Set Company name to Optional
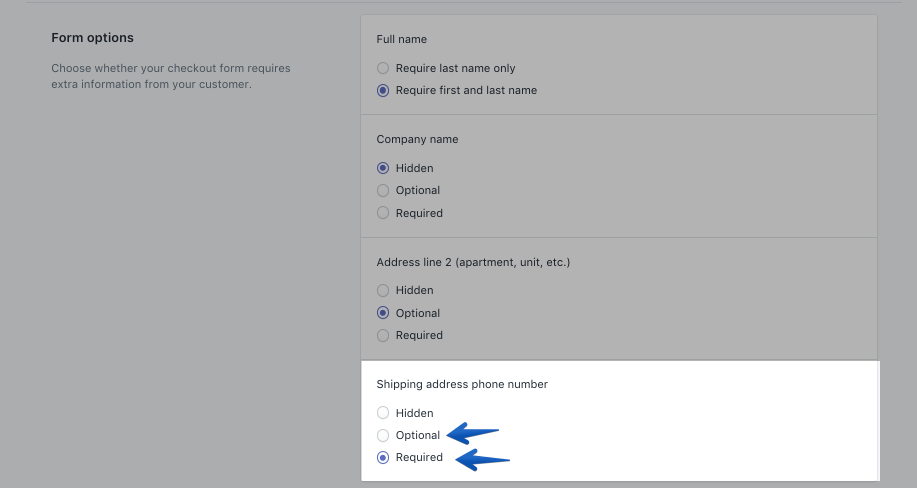This screenshot has height=488, width=917. tap(383, 190)
